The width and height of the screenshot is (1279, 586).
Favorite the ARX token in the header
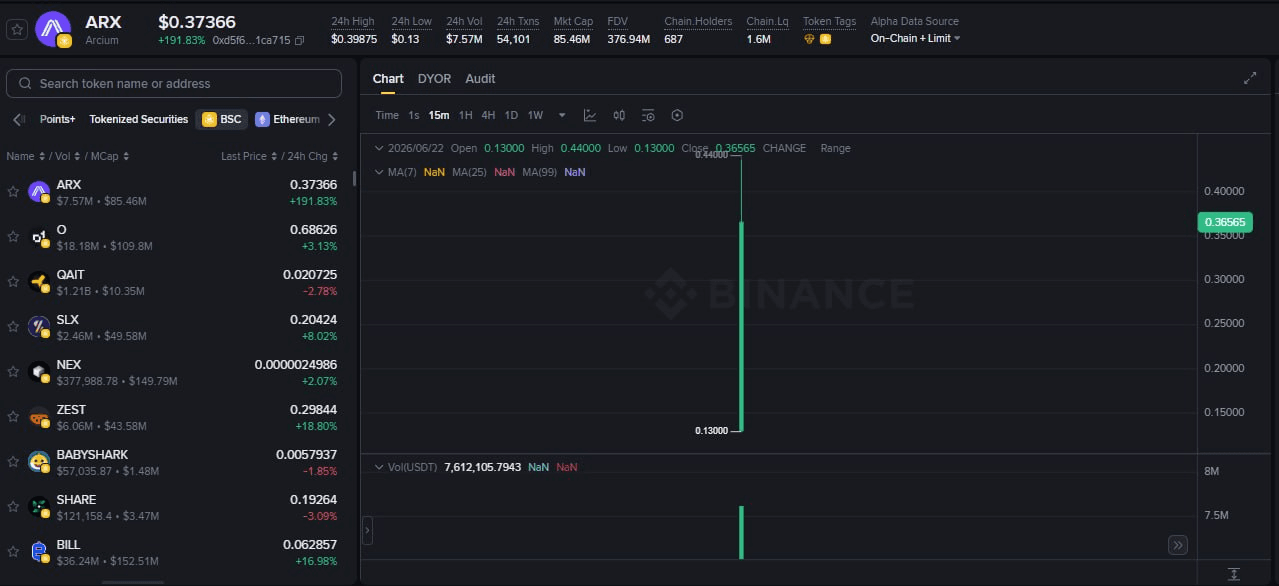16,29
